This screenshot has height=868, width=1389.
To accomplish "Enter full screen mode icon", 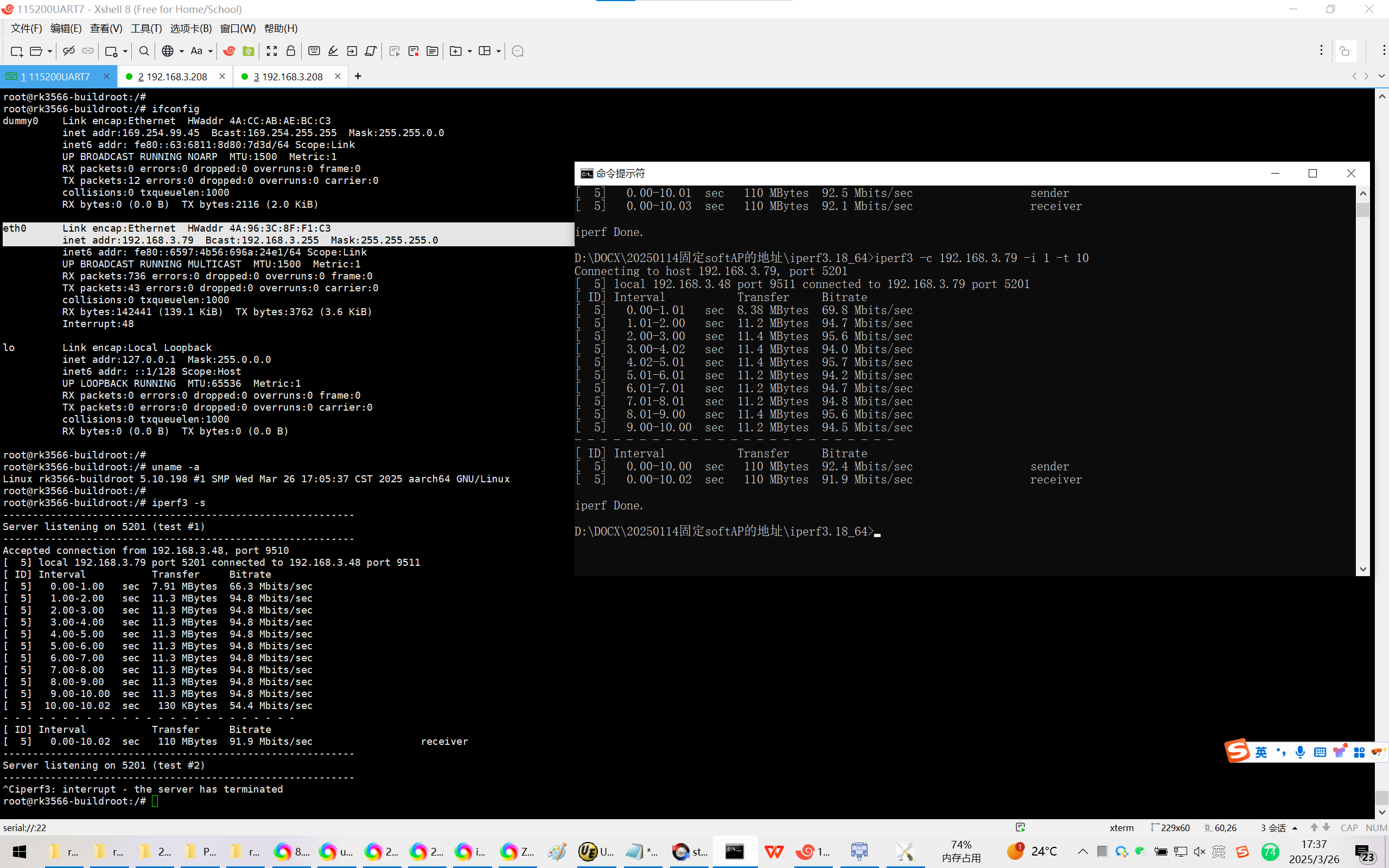I will pos(271,51).
